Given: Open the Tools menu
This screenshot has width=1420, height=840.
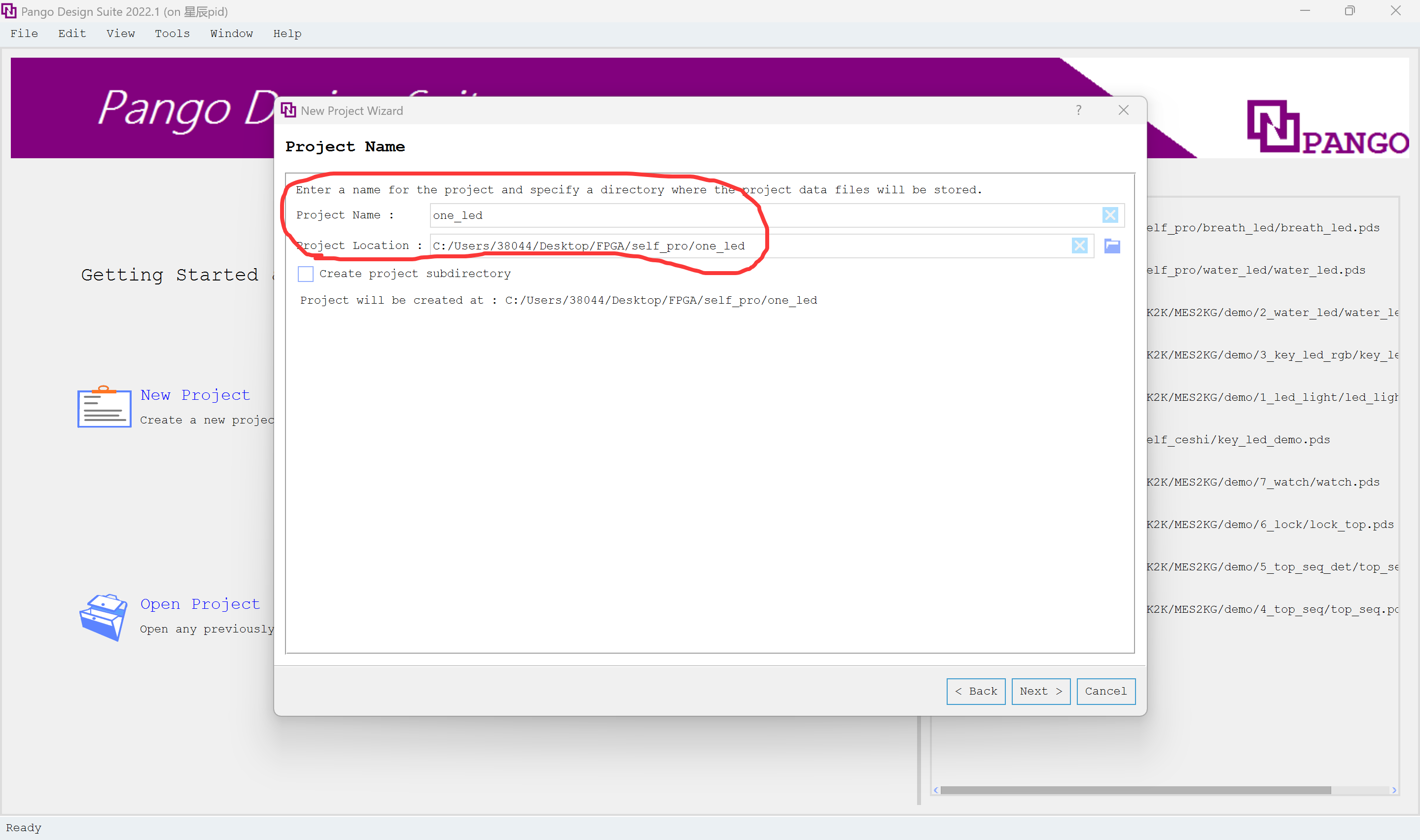Looking at the screenshot, I should (172, 34).
